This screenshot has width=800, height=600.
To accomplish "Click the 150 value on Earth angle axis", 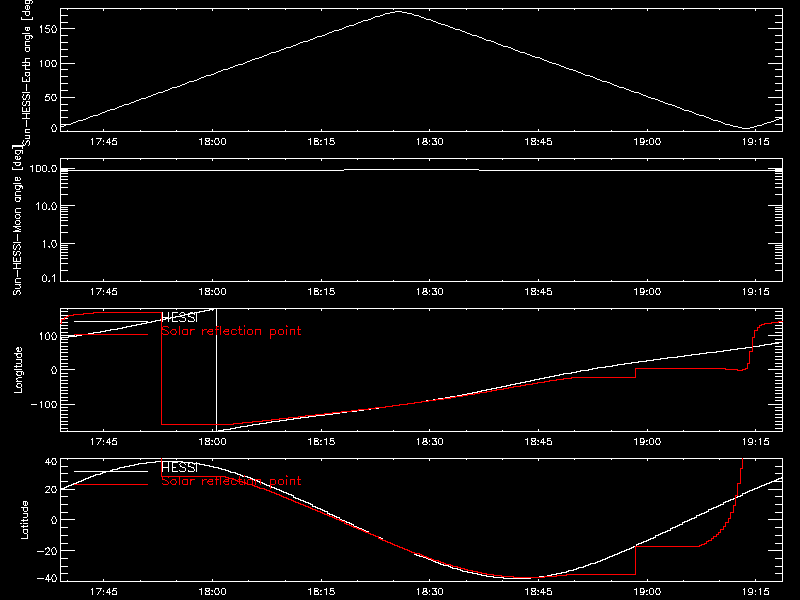I will point(48,29).
